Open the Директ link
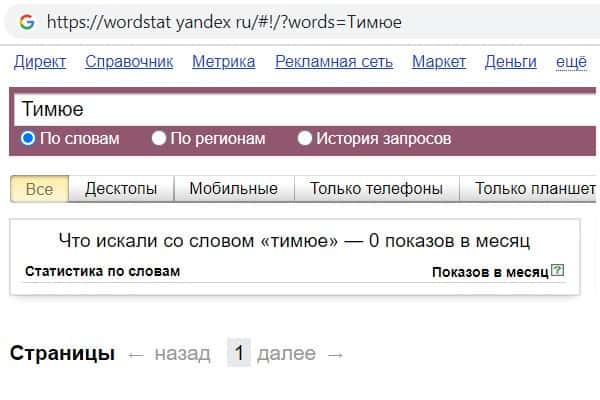The width and height of the screenshot is (600, 400). (40, 62)
